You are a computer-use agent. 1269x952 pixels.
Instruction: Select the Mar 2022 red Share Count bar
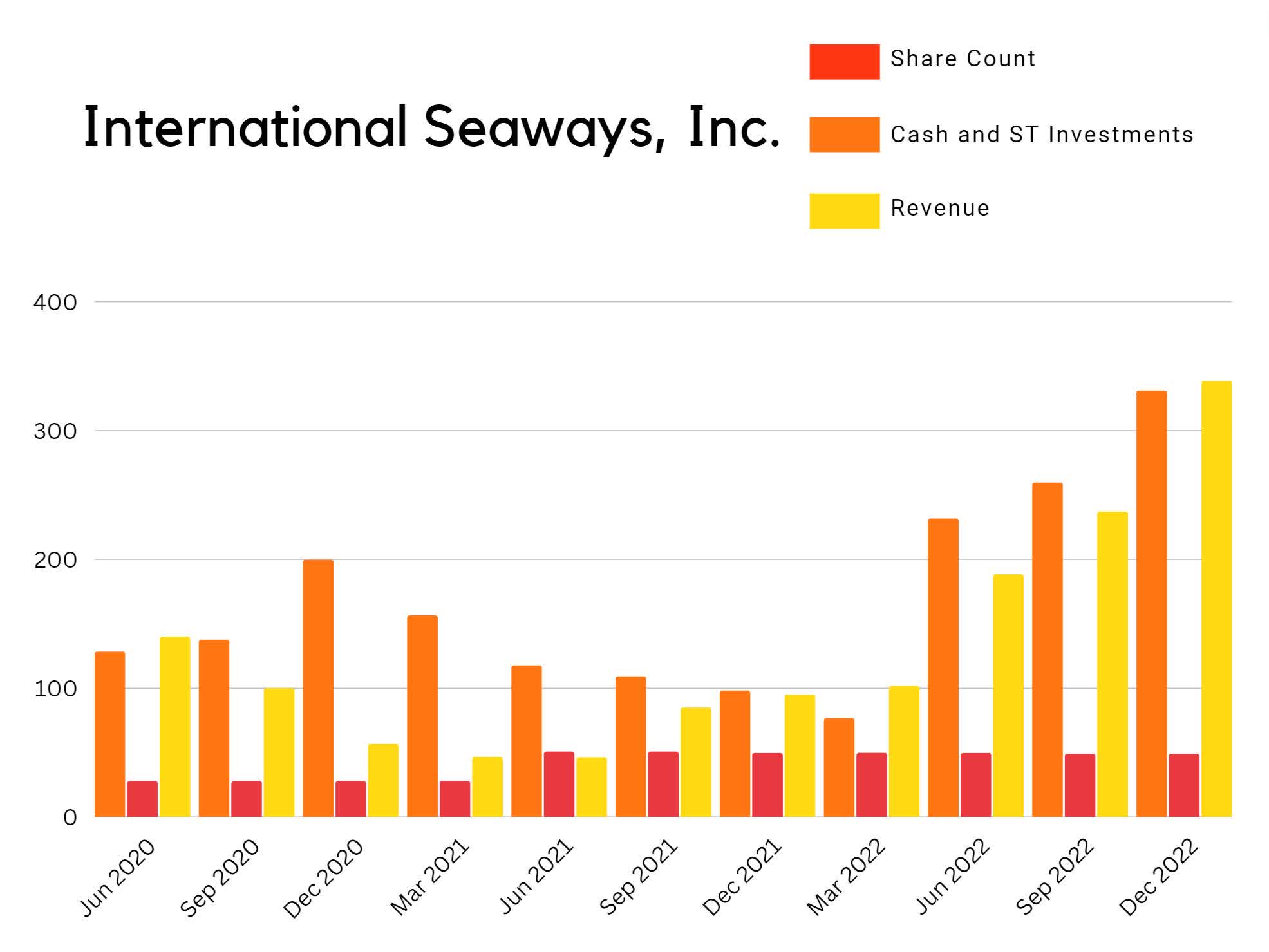[x=872, y=785]
